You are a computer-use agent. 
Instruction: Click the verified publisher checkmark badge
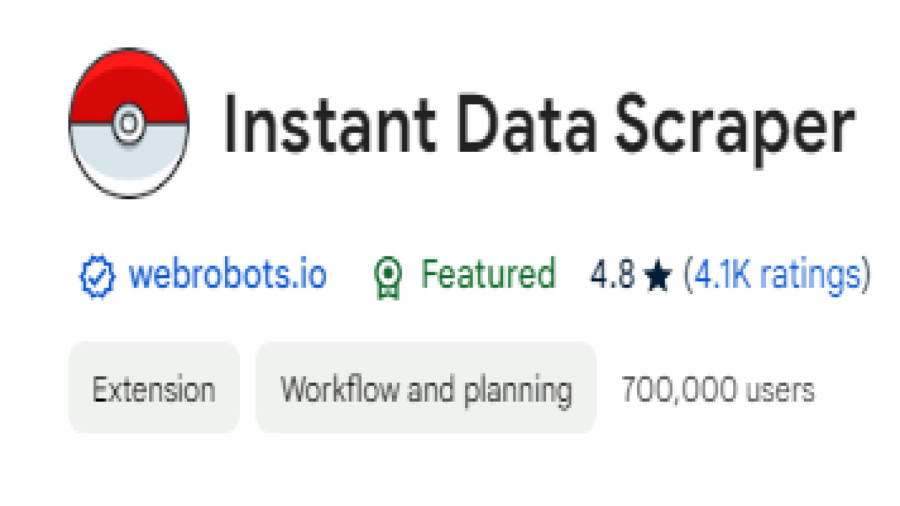97,276
